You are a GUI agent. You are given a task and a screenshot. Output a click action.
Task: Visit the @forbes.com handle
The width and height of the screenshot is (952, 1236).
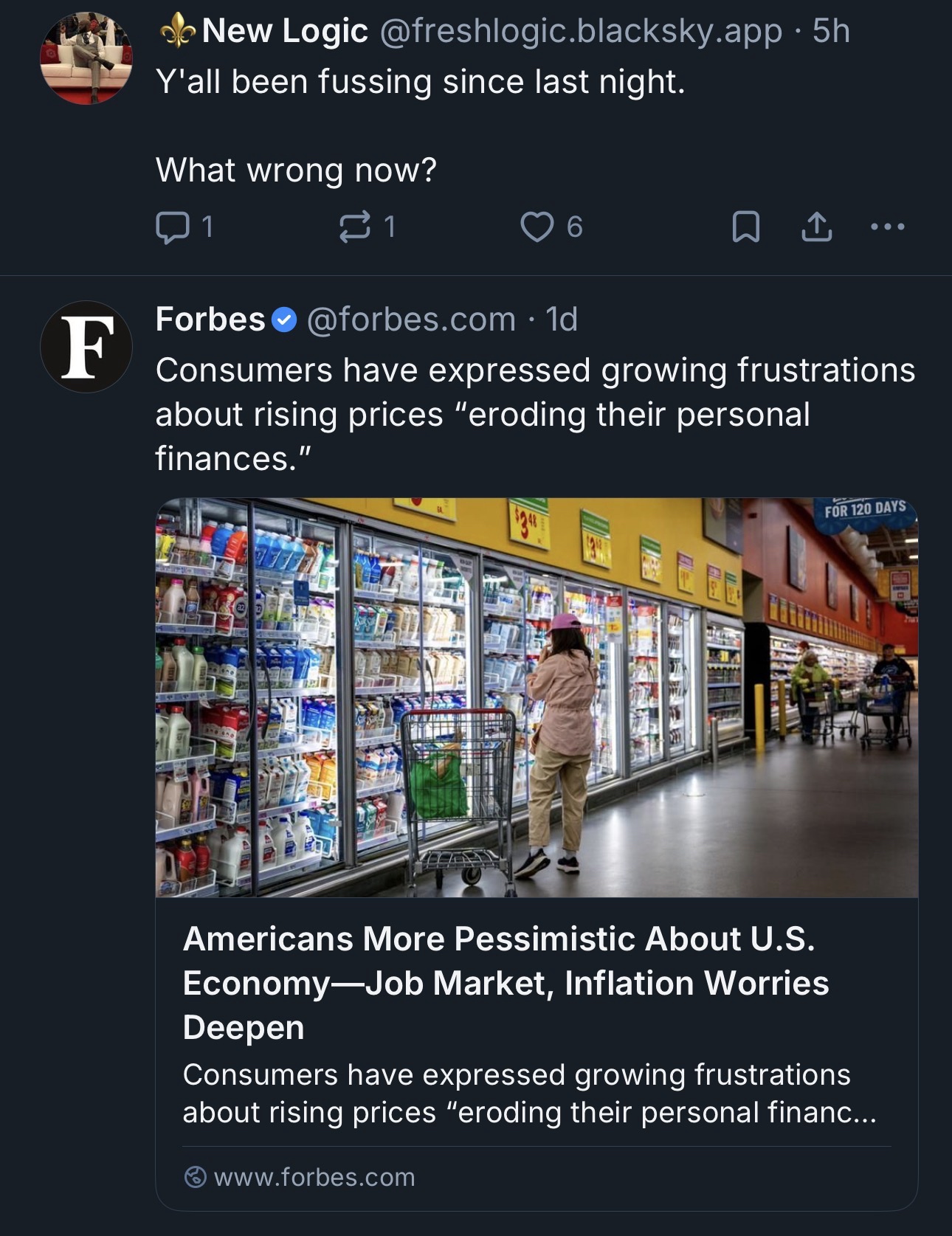411,320
